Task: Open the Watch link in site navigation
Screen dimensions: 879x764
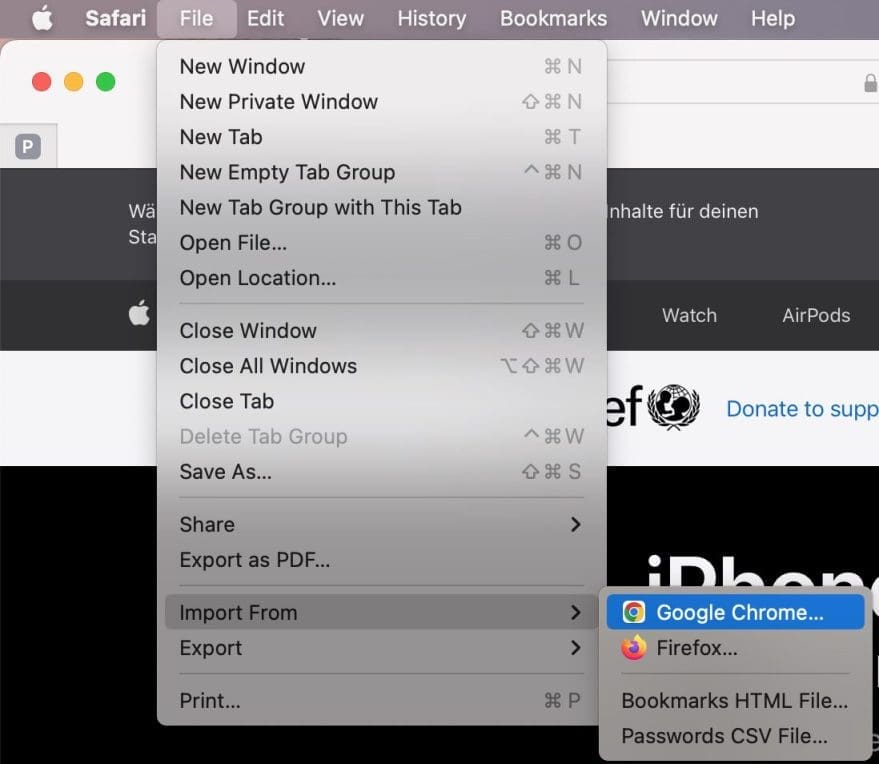Action: point(689,315)
